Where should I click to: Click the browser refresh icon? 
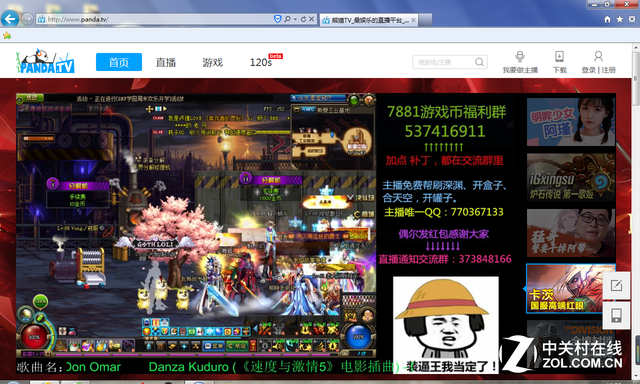click(303, 19)
